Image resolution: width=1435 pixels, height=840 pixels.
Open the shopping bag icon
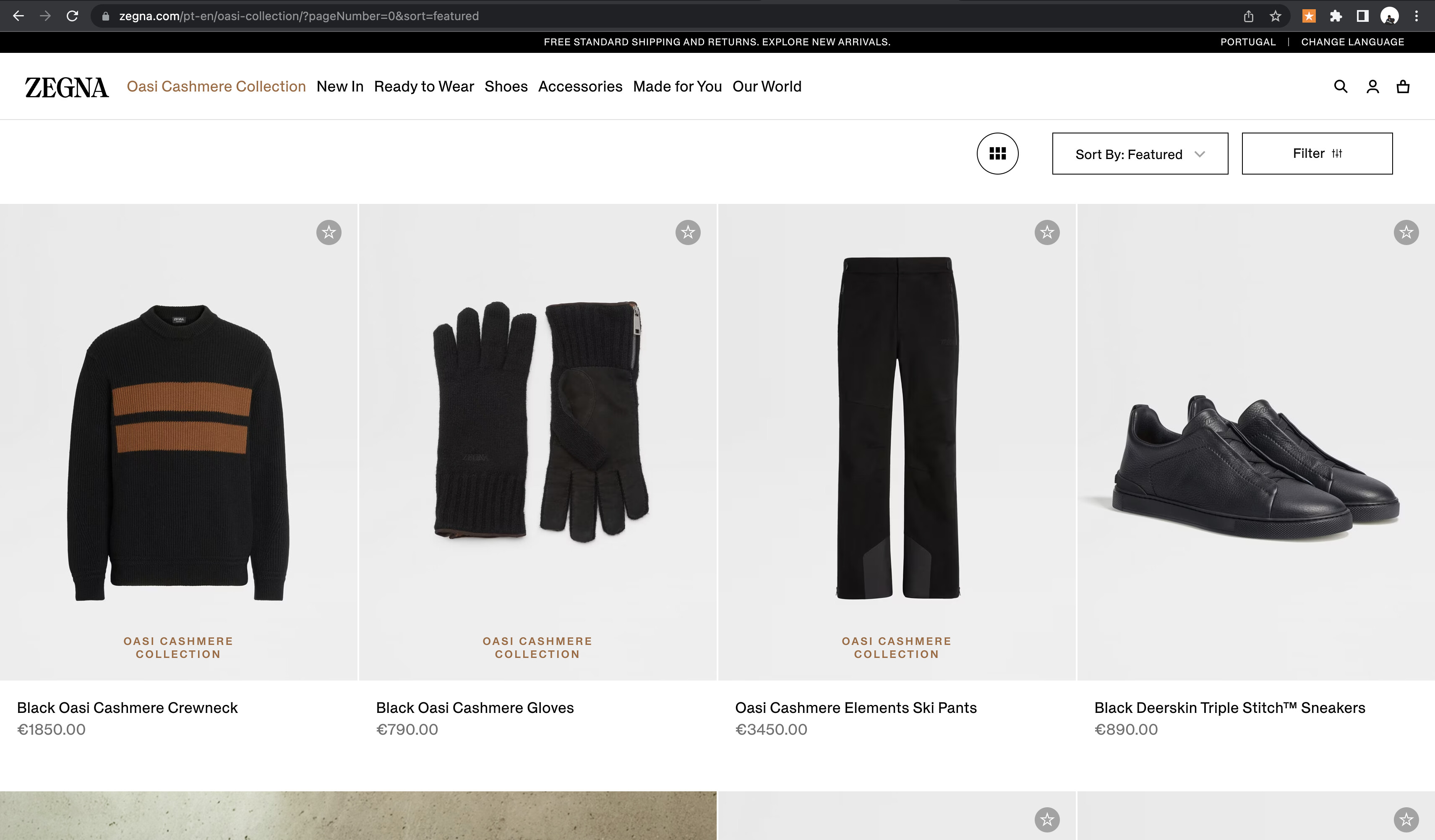pyautogui.click(x=1403, y=86)
